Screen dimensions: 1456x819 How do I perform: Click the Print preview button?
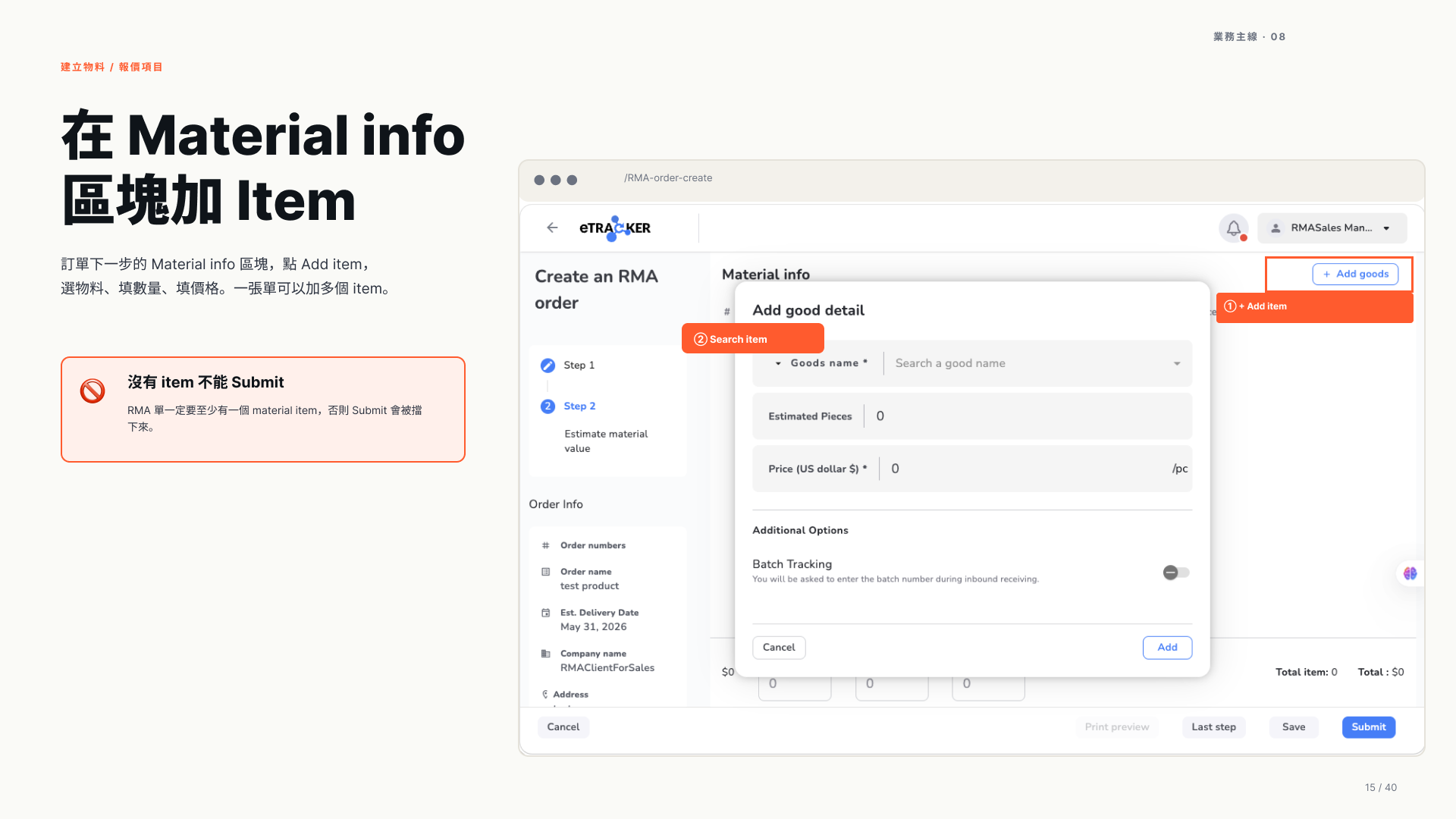[x=1116, y=727]
